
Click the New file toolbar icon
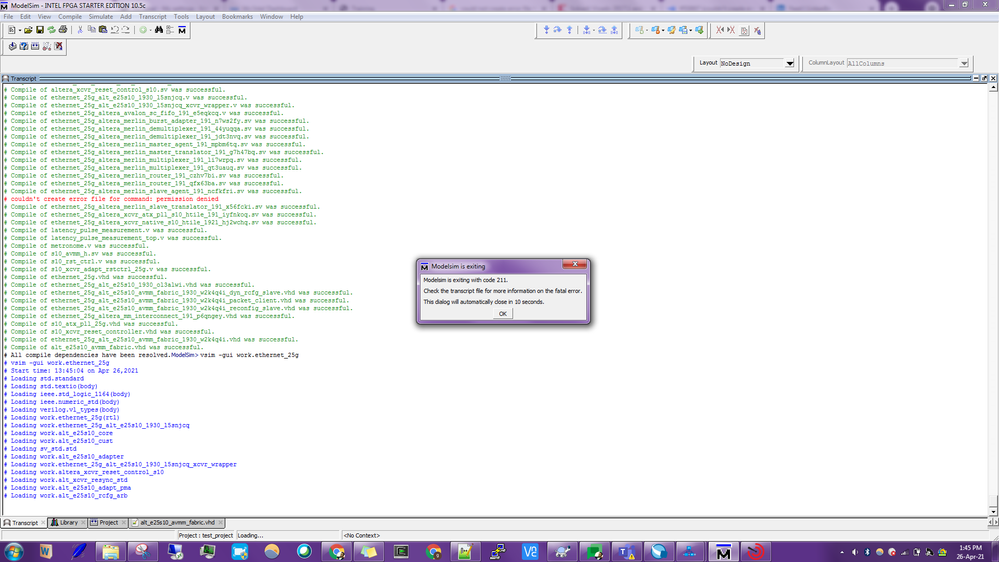point(11,30)
